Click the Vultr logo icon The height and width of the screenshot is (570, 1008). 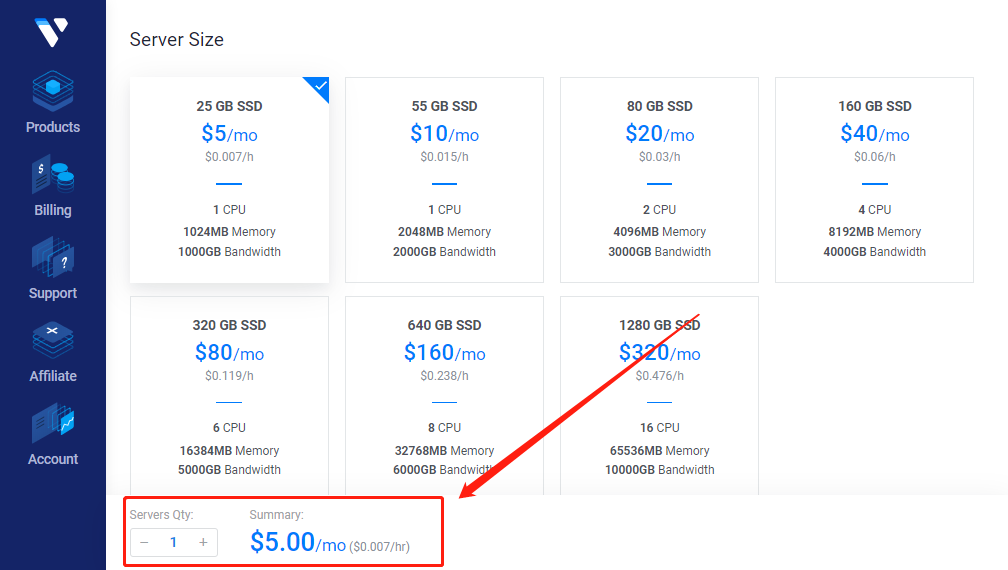[x=50, y=32]
